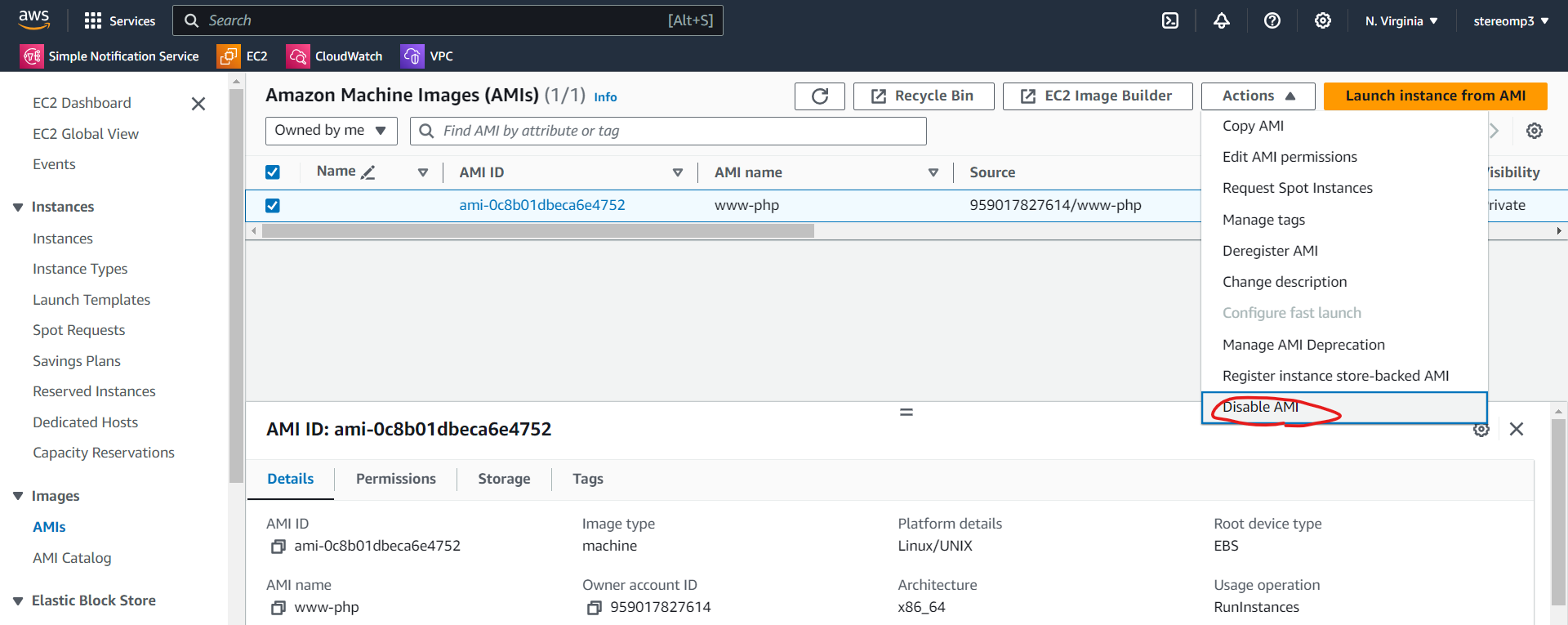1568x625 pixels.
Task: Open the table preferences gear
Action: 1535,131
